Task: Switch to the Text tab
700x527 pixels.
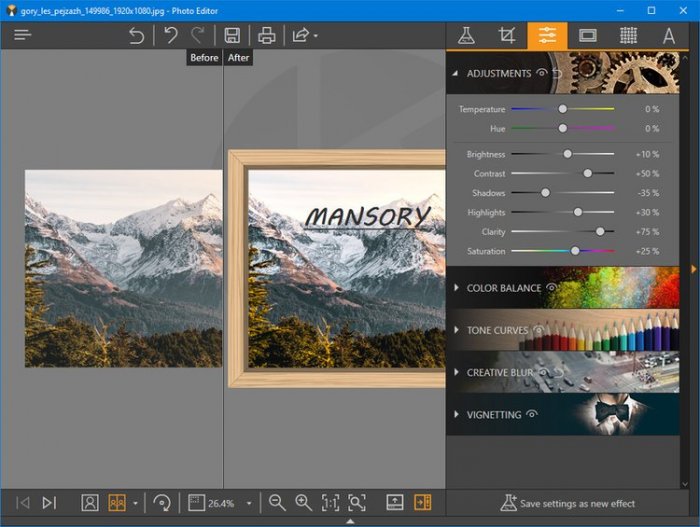Action: (669, 35)
